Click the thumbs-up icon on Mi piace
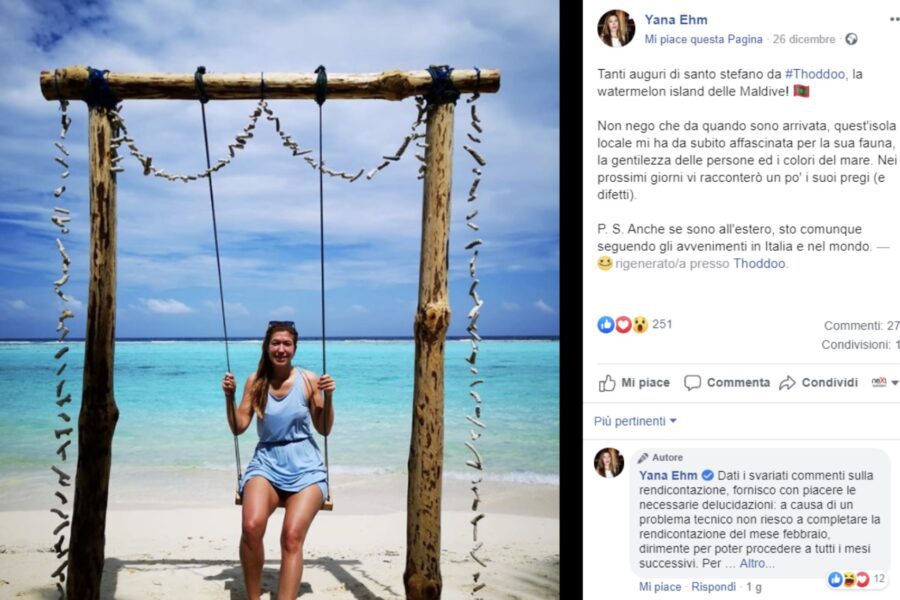The image size is (900, 600). coord(607,383)
